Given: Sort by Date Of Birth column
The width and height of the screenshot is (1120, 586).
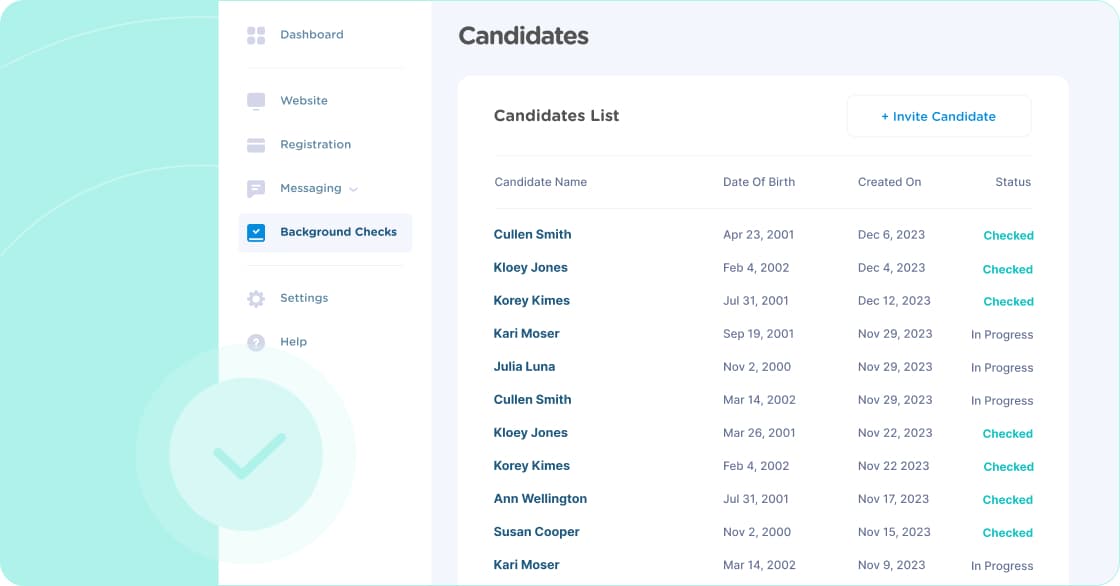Looking at the screenshot, I should (x=759, y=182).
